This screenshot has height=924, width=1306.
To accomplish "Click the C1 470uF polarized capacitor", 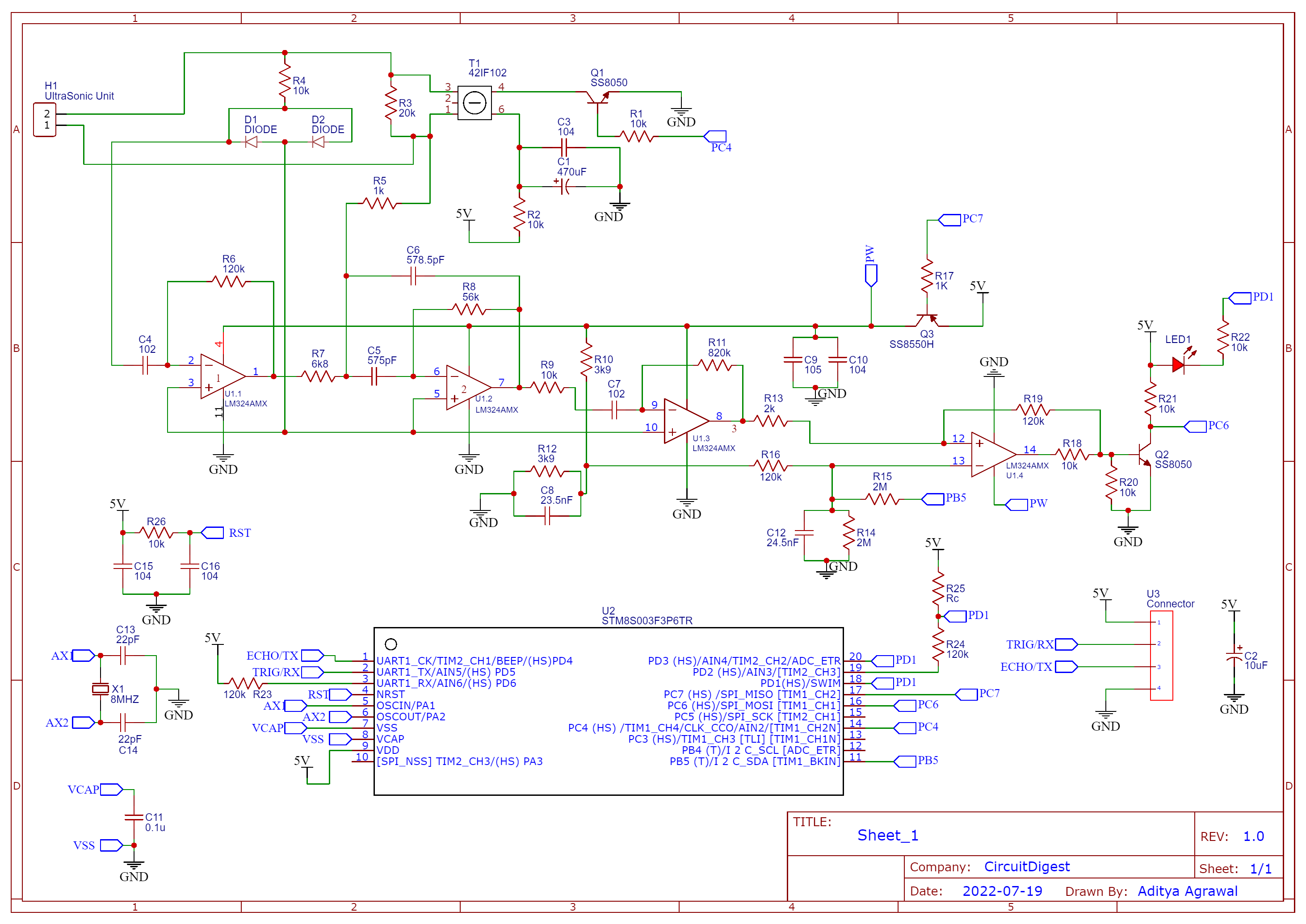I will (564, 187).
